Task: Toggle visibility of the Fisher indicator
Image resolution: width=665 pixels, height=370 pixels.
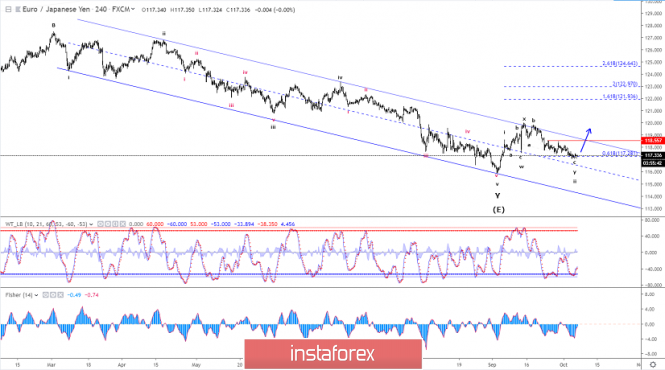Action: [45, 295]
